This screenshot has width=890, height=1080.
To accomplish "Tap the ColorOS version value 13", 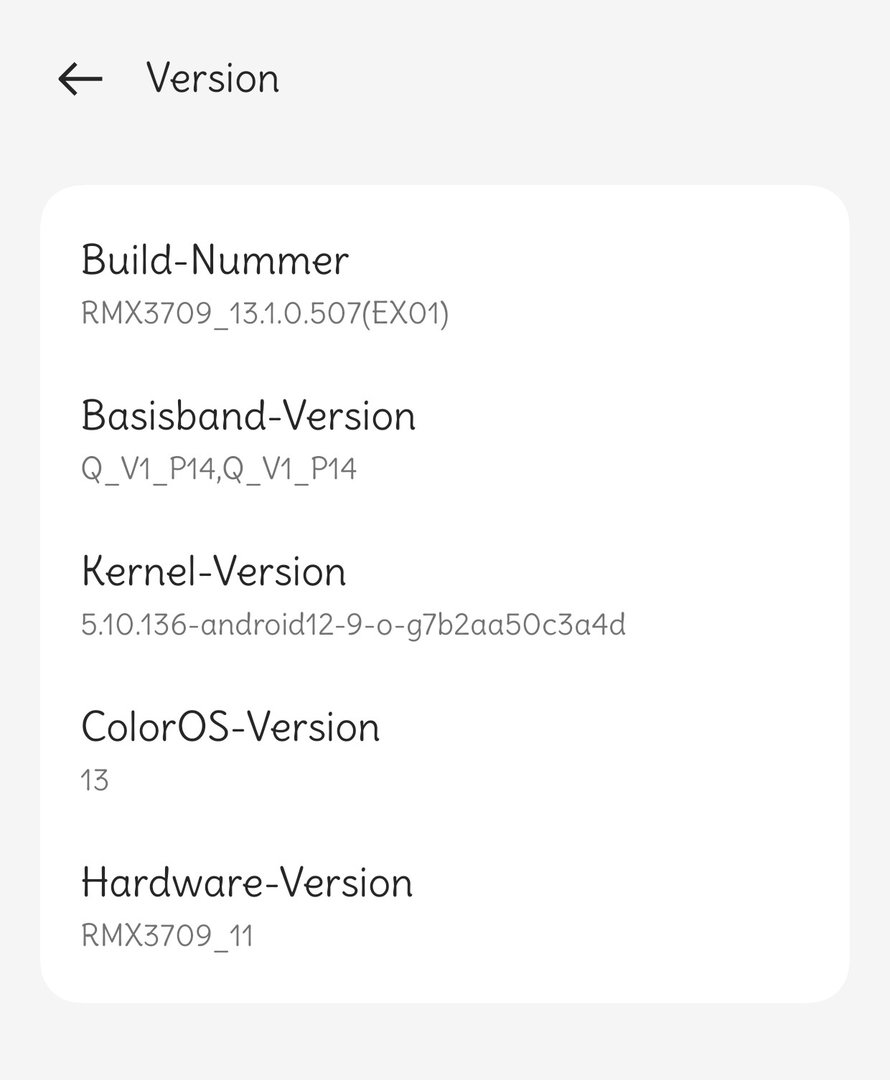I will 95,780.
